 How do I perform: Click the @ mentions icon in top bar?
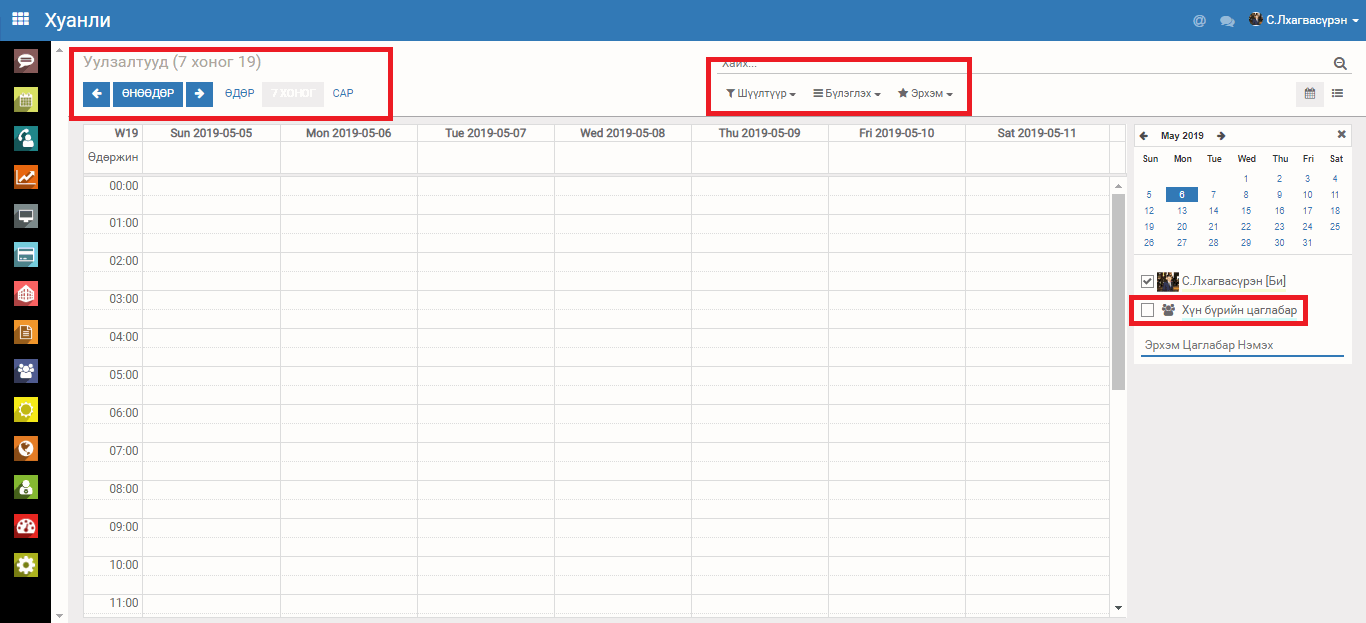[1199, 20]
